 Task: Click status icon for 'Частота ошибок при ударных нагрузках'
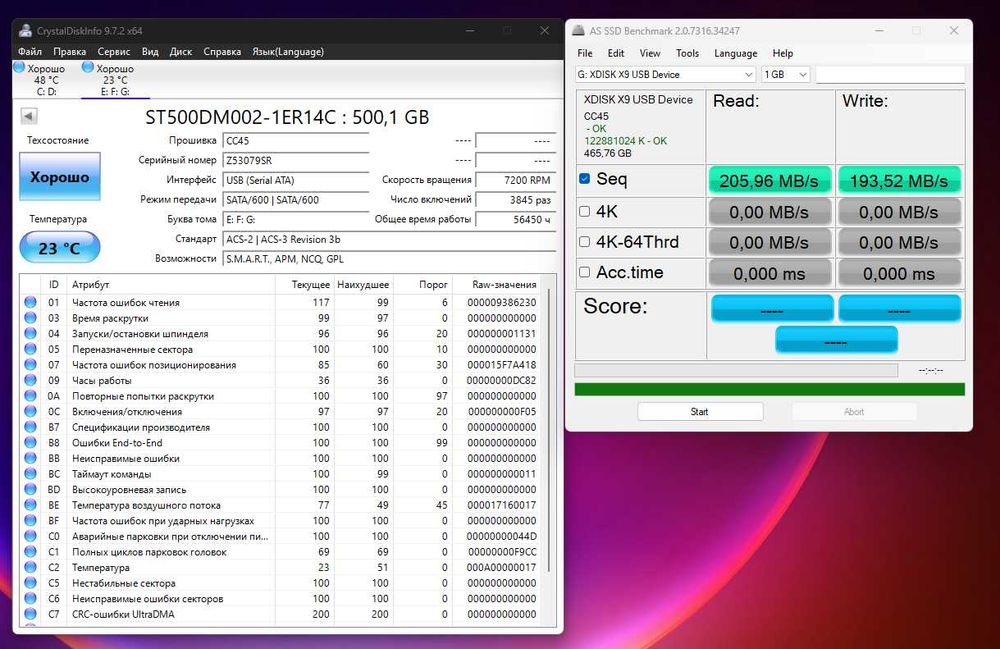click(31, 520)
